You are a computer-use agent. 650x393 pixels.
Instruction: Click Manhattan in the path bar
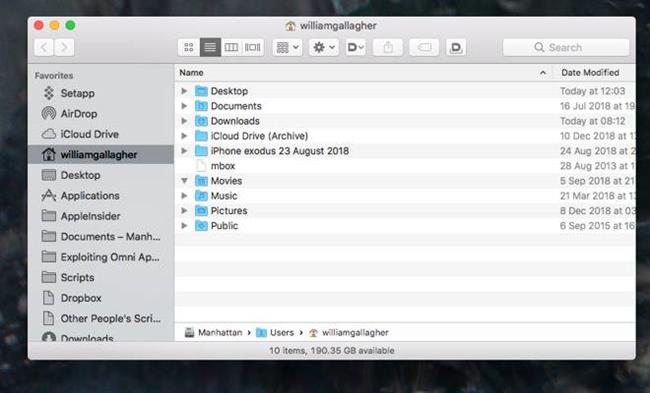(x=213, y=332)
